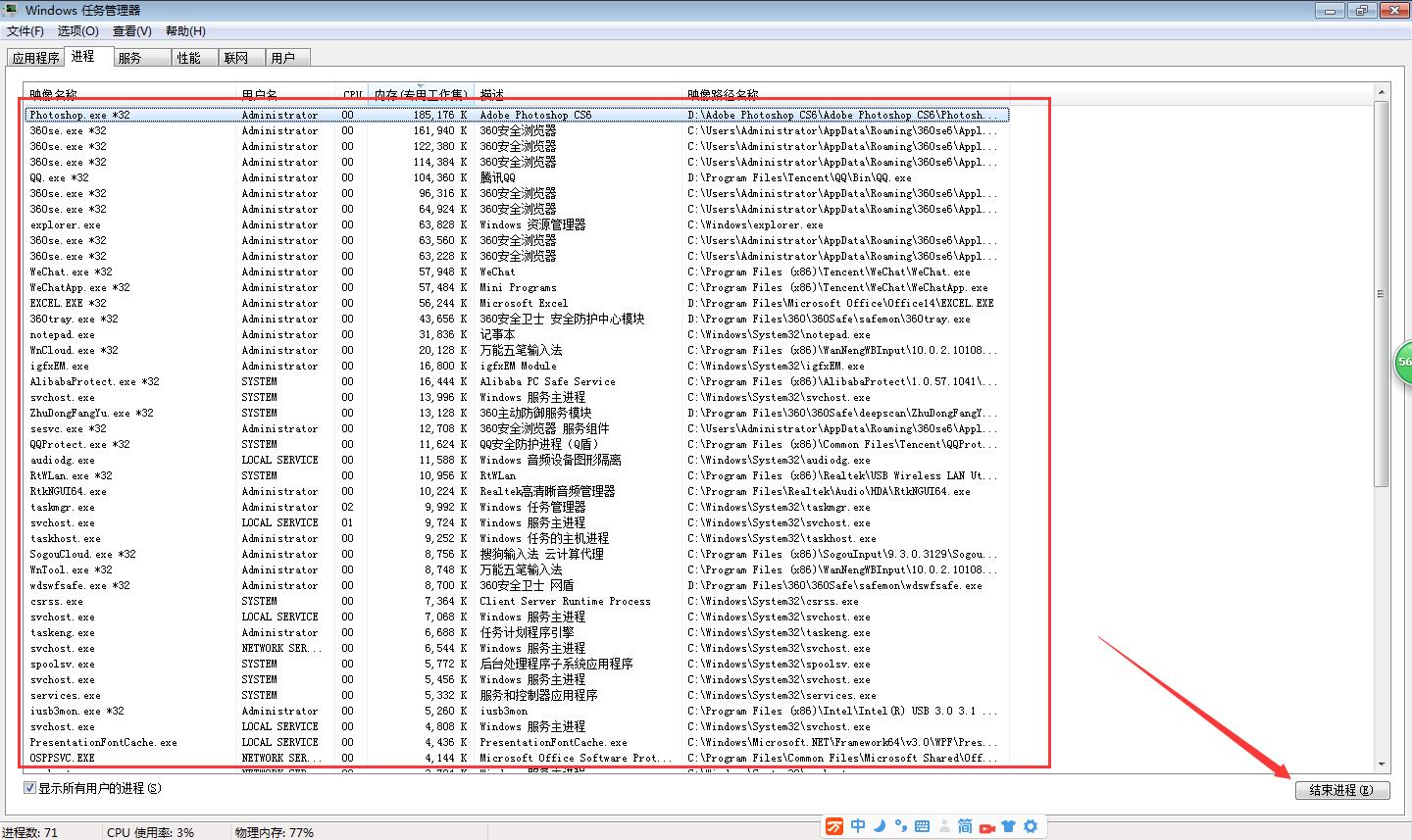Select the 360tray.exe *32 process
Screen dimensions: 1412x840
click(x=516, y=319)
